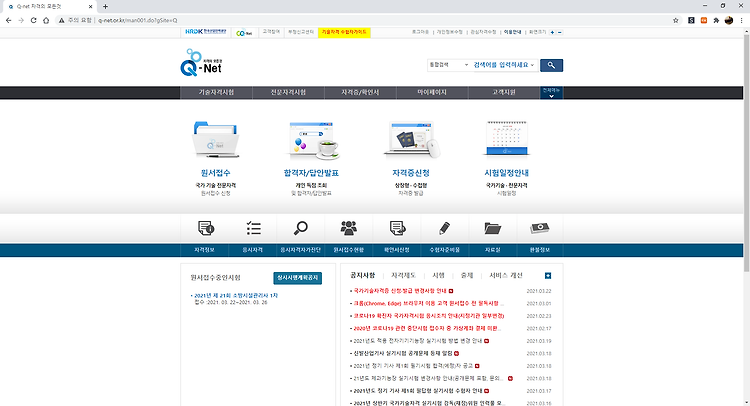The width and height of the screenshot is (750, 406).
Task: Open the Chrome, Edge browser notice
Action: pos(428,303)
